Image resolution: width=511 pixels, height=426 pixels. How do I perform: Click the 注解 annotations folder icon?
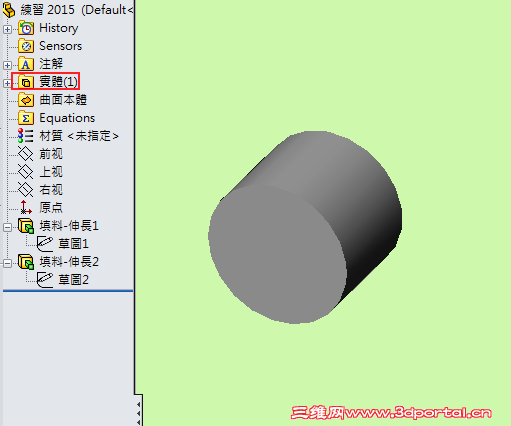26,64
